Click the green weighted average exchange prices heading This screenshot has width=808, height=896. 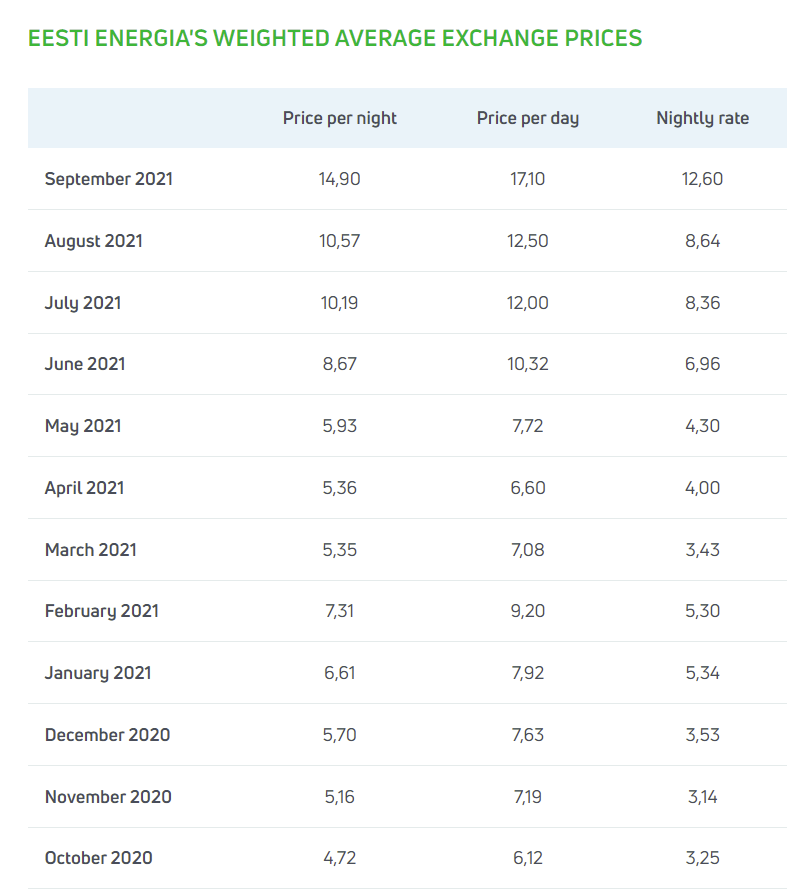click(335, 38)
